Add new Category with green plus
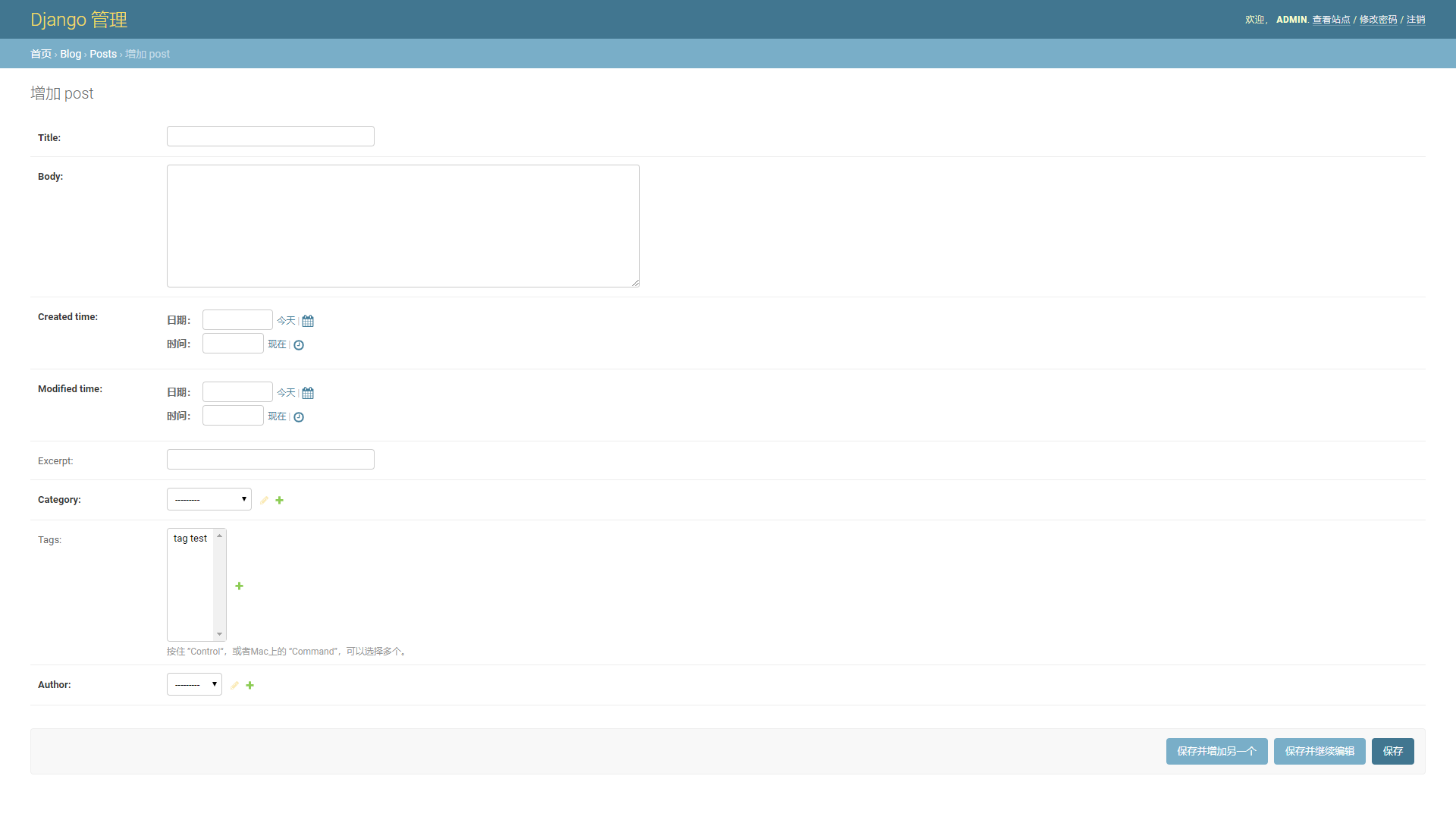 click(280, 501)
